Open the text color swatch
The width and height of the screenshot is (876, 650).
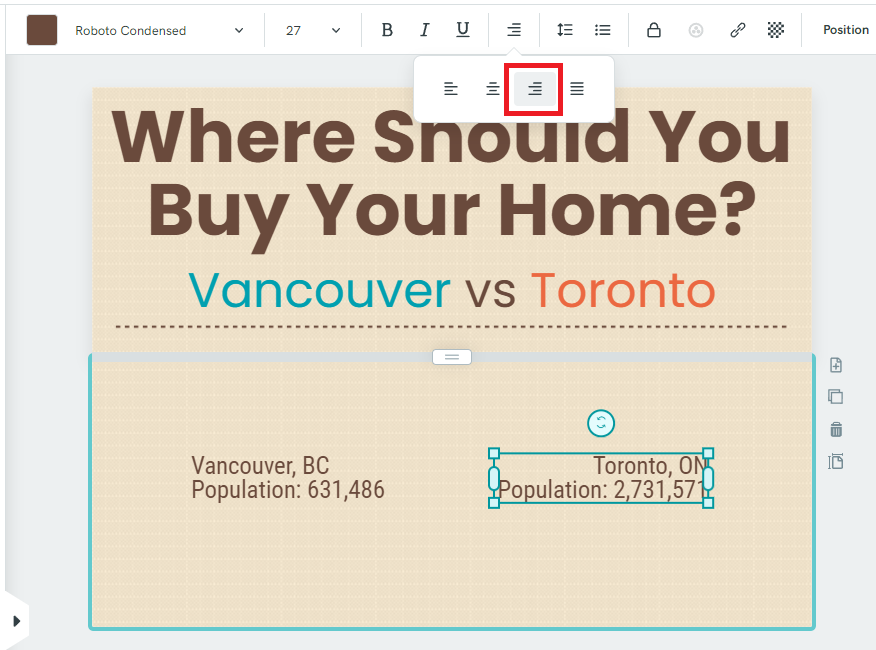point(41,29)
